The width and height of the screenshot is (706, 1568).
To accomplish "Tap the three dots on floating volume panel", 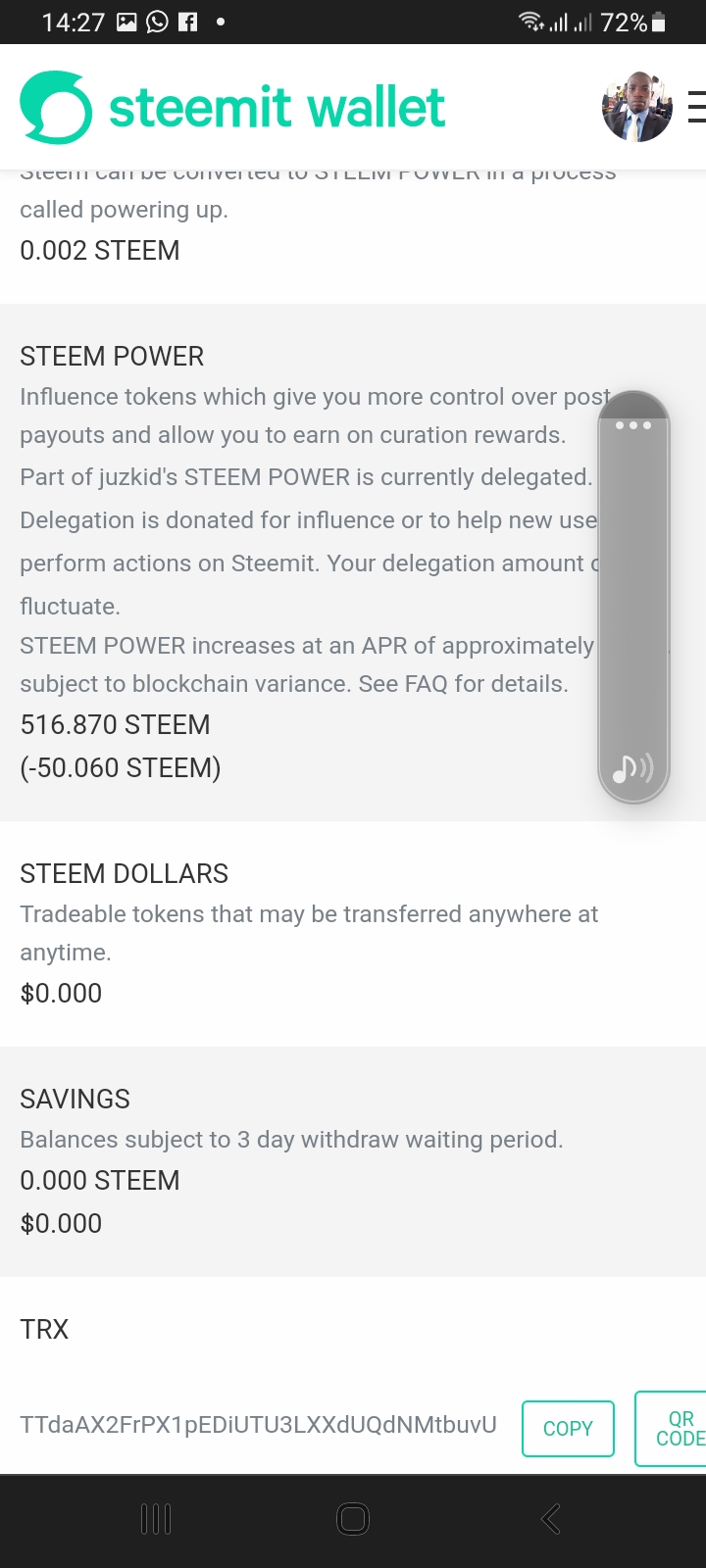I will pos(633,425).
